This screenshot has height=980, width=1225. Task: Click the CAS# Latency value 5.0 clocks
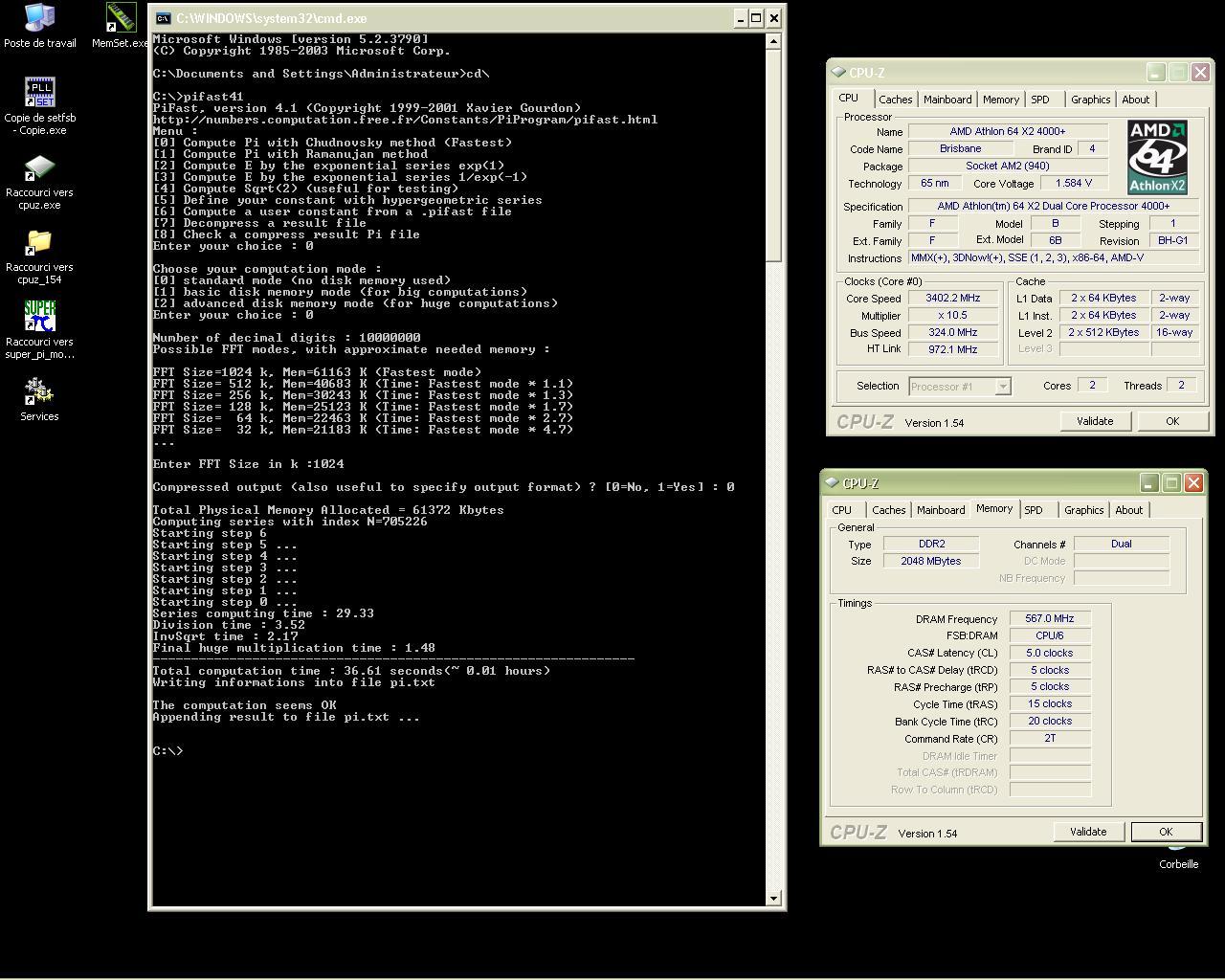click(1050, 653)
